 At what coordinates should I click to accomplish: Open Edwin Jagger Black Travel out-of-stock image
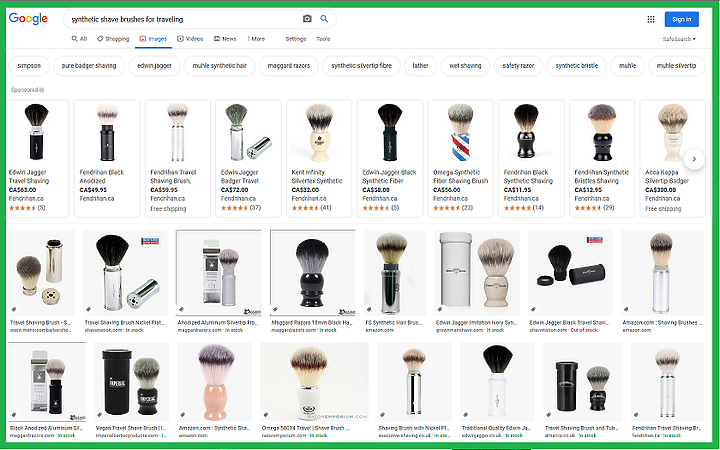pos(570,273)
